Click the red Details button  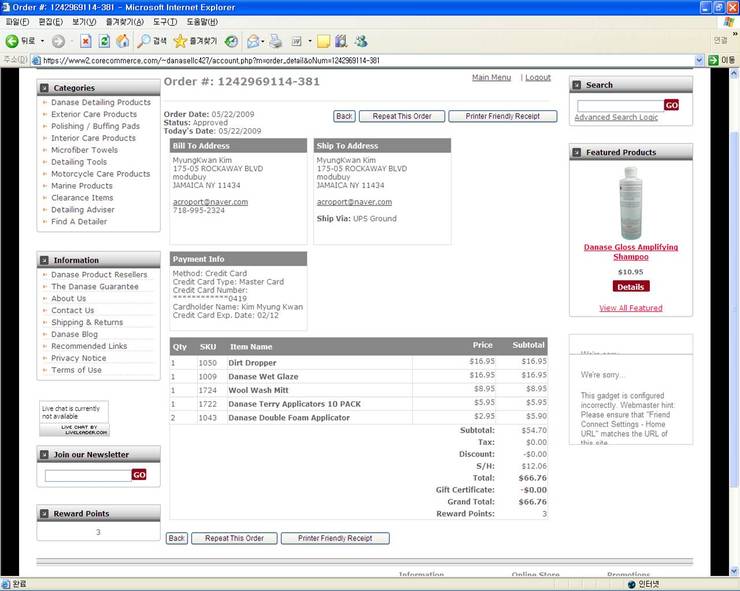(631, 287)
